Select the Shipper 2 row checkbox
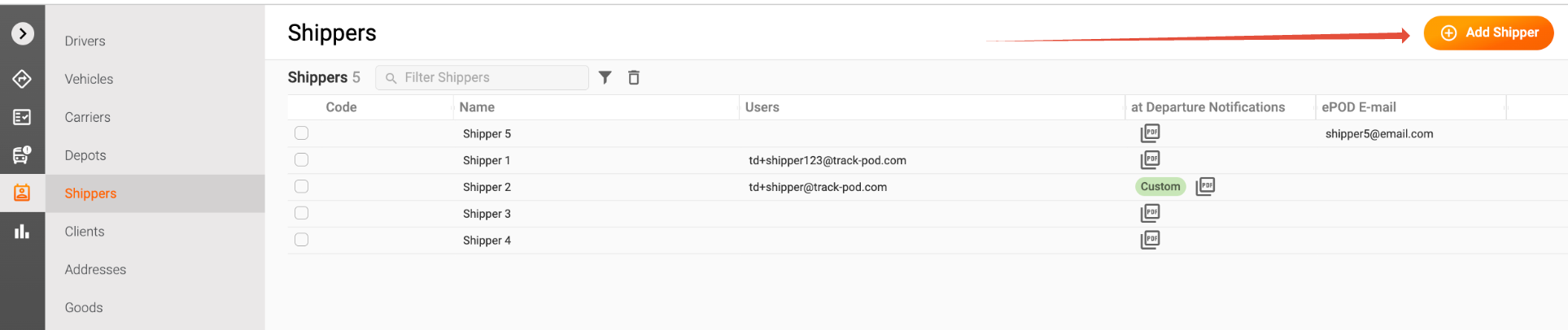Image resolution: width=1568 pixels, height=330 pixels. point(302,187)
